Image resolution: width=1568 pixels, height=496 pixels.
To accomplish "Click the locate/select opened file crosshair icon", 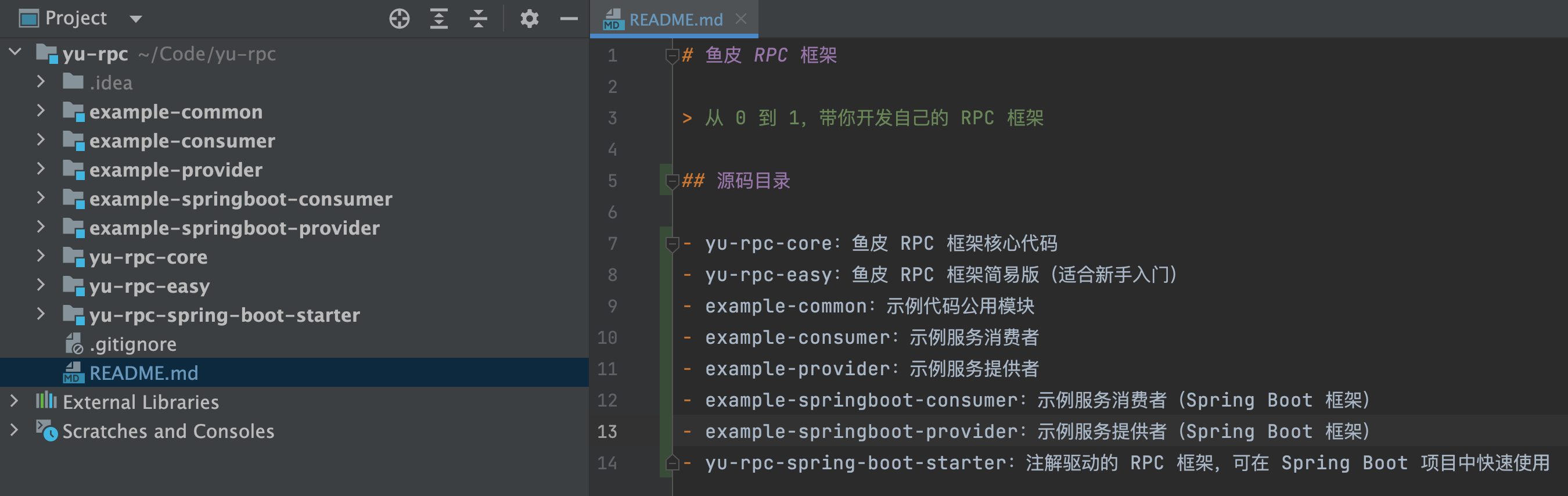I will [400, 19].
